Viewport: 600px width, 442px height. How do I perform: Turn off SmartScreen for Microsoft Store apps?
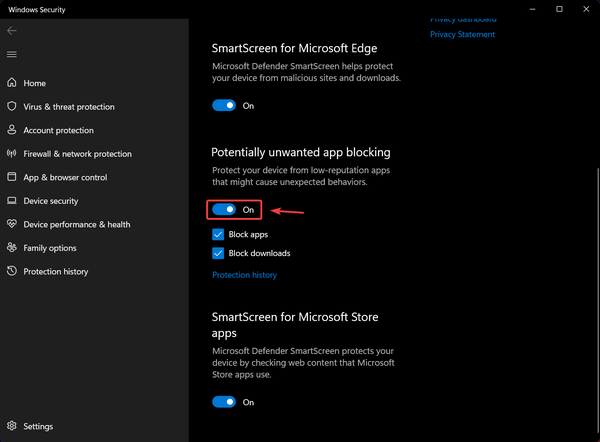[x=224, y=402]
